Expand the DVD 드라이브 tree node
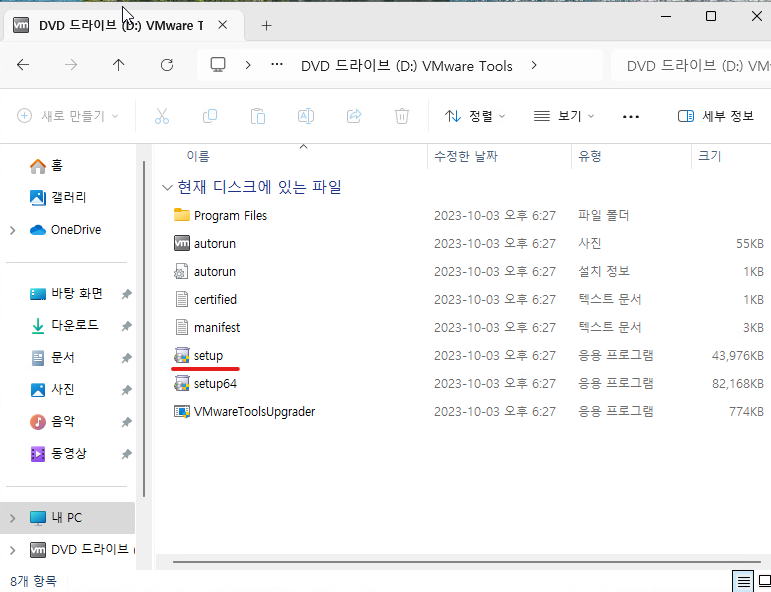This screenshot has height=592, width=771. point(13,550)
